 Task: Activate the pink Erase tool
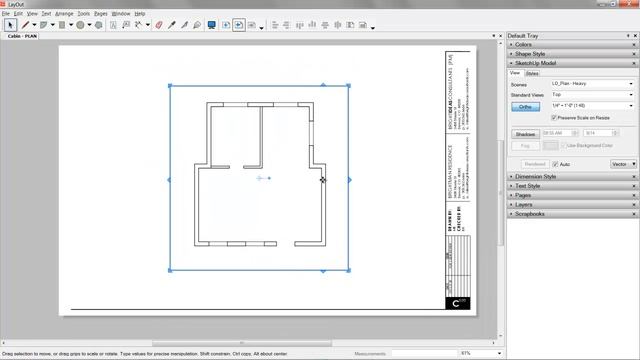(x=159, y=25)
